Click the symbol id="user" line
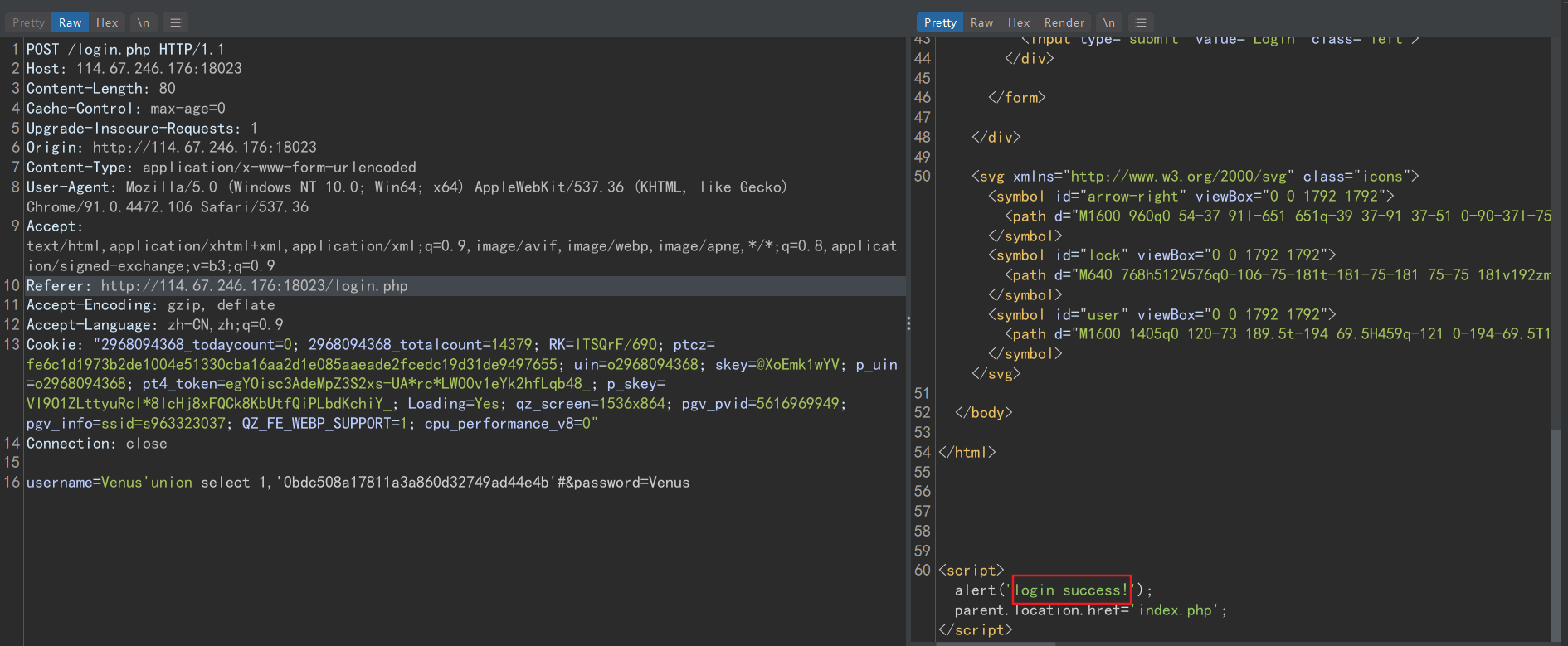1568x646 pixels. (x=1162, y=315)
